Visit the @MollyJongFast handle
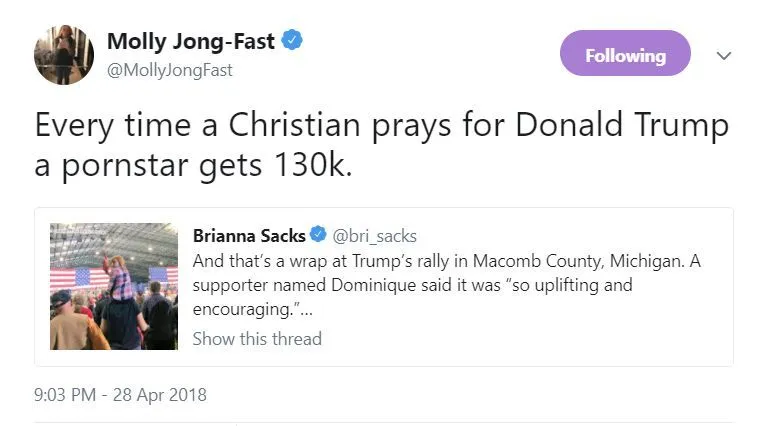 point(170,70)
